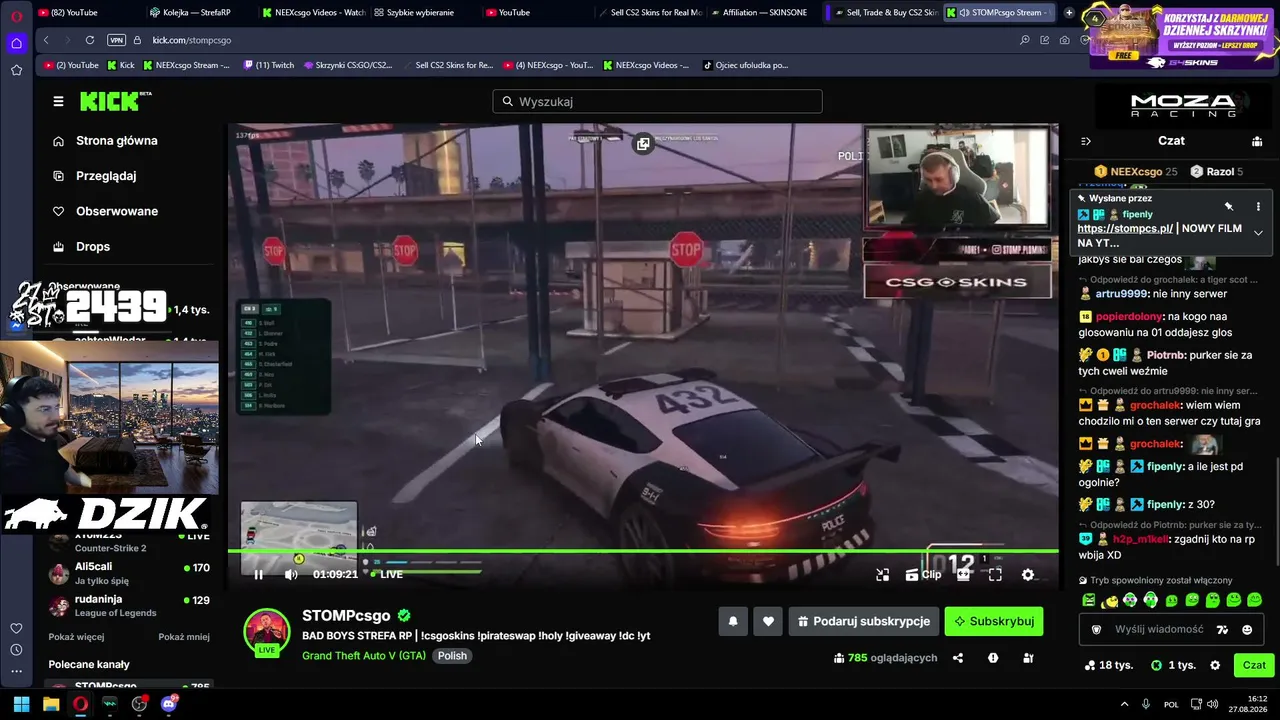The height and width of the screenshot is (720, 1280).
Task: Send message with the Czat button
Action: click(1254, 665)
